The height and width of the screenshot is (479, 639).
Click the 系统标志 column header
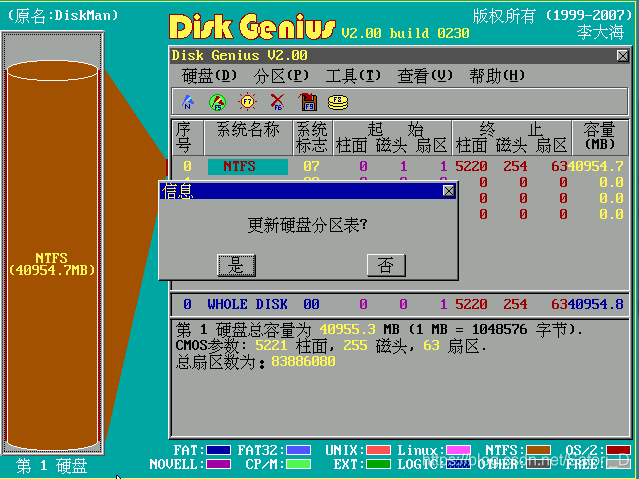312,137
